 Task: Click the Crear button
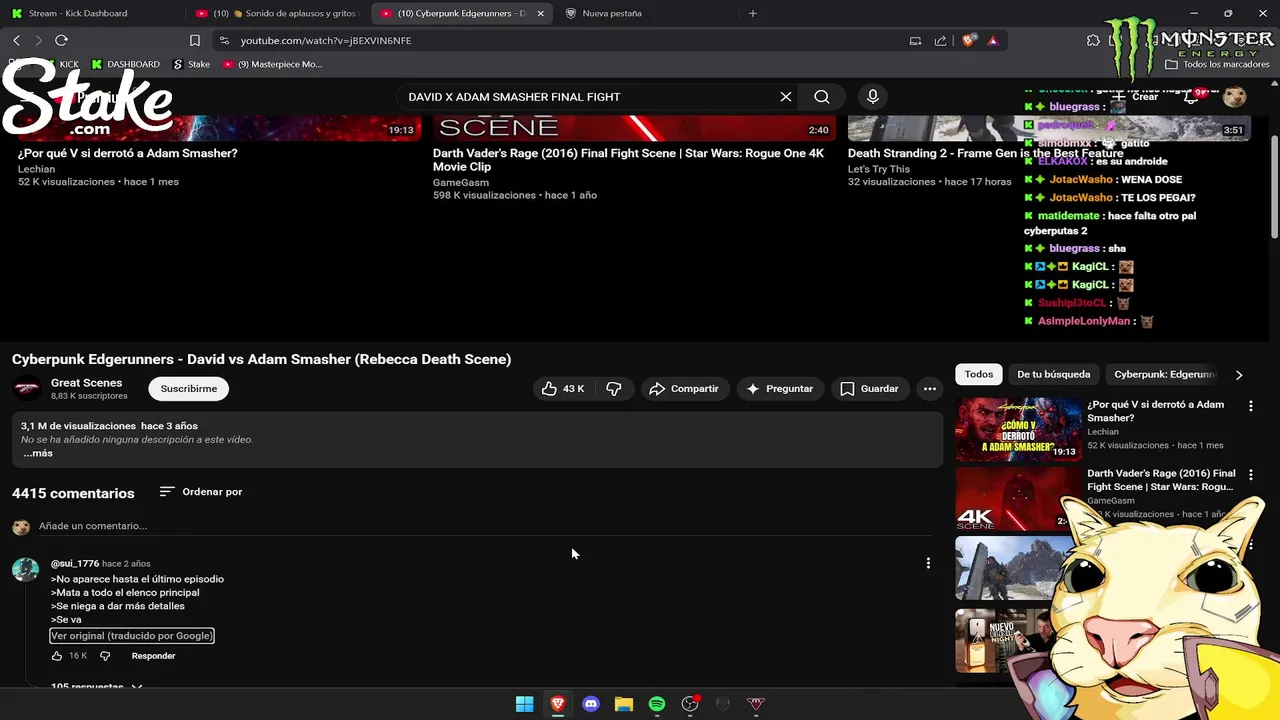click(x=1136, y=97)
